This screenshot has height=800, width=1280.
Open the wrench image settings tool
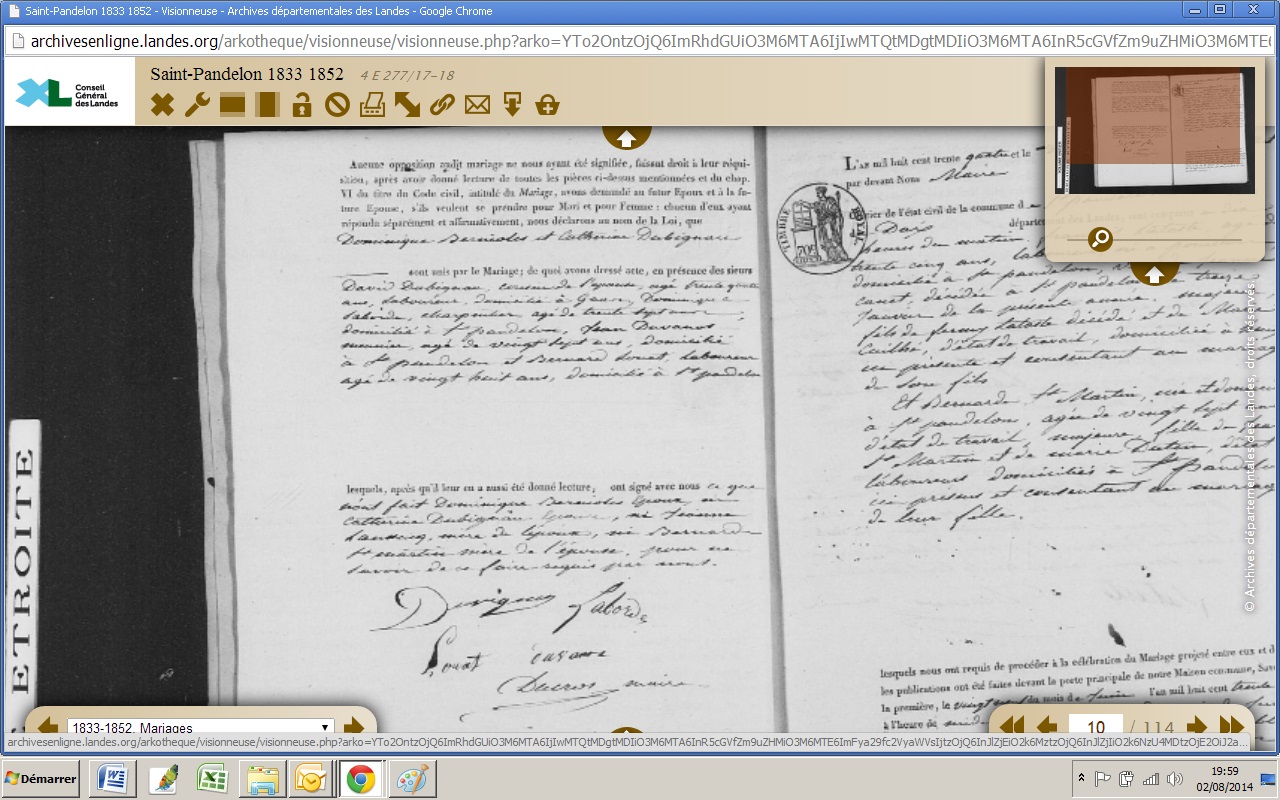pyautogui.click(x=197, y=105)
